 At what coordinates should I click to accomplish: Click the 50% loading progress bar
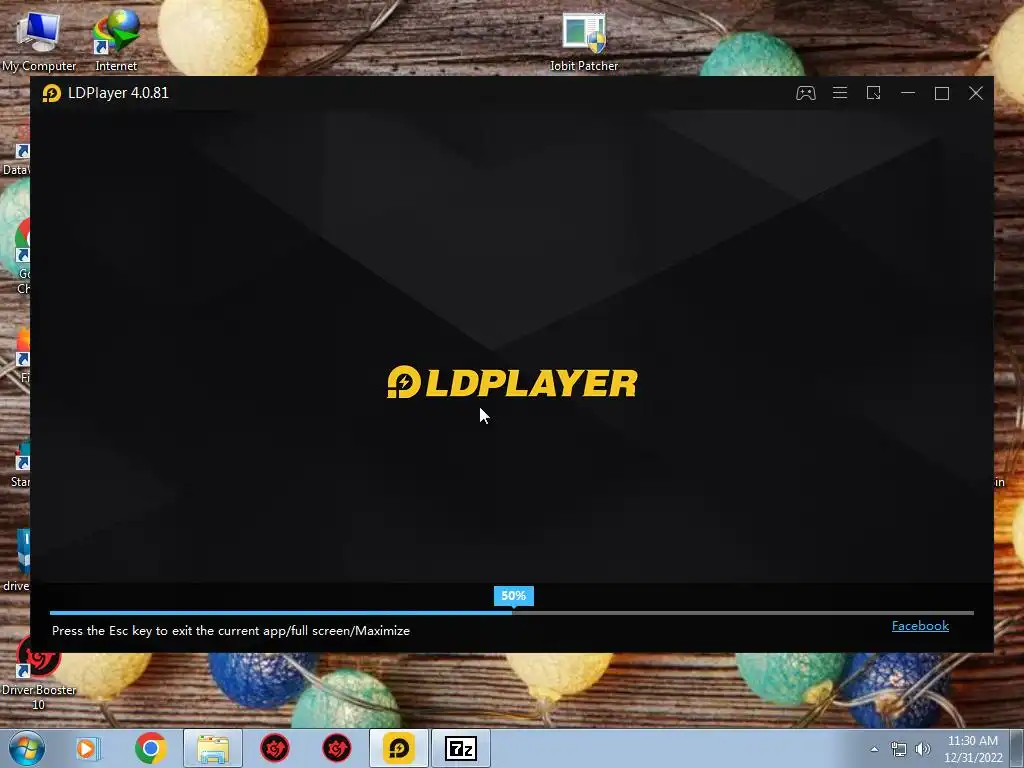tap(511, 613)
